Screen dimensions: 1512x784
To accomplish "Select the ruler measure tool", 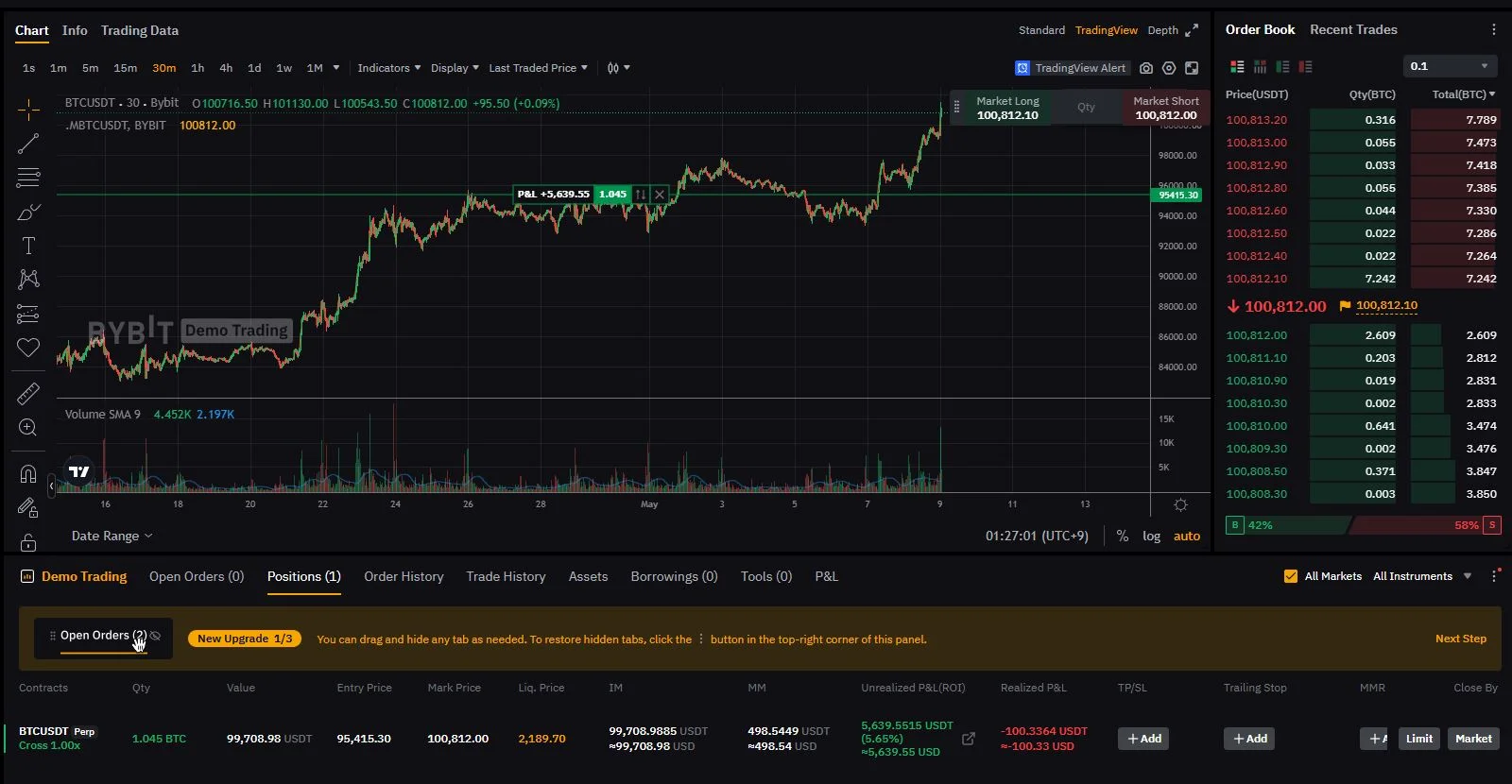I will tap(28, 393).
